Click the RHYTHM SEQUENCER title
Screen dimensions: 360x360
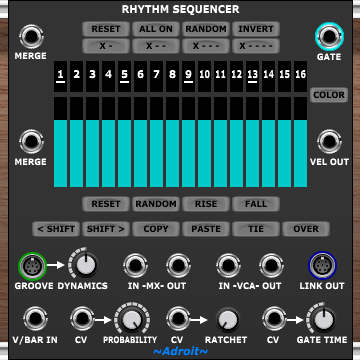pyautogui.click(x=180, y=9)
